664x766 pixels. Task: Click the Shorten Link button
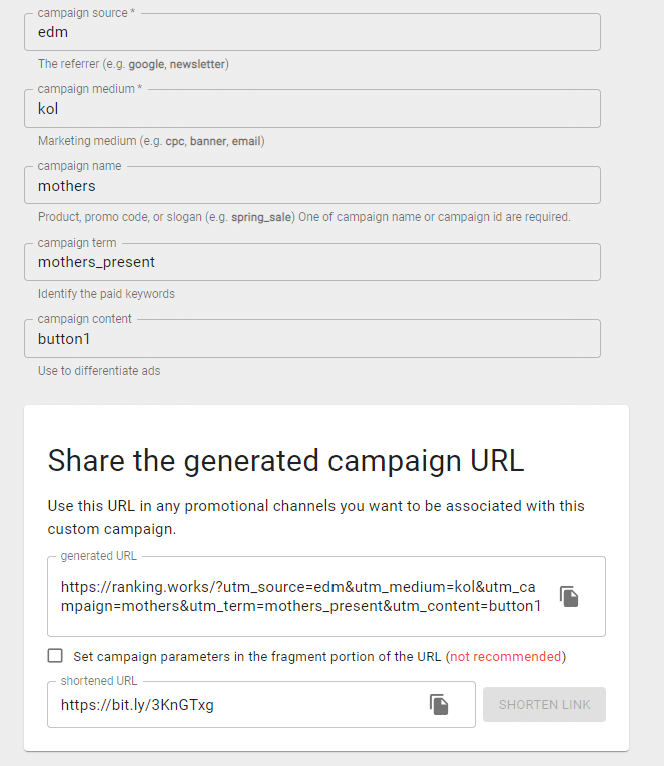click(x=544, y=704)
